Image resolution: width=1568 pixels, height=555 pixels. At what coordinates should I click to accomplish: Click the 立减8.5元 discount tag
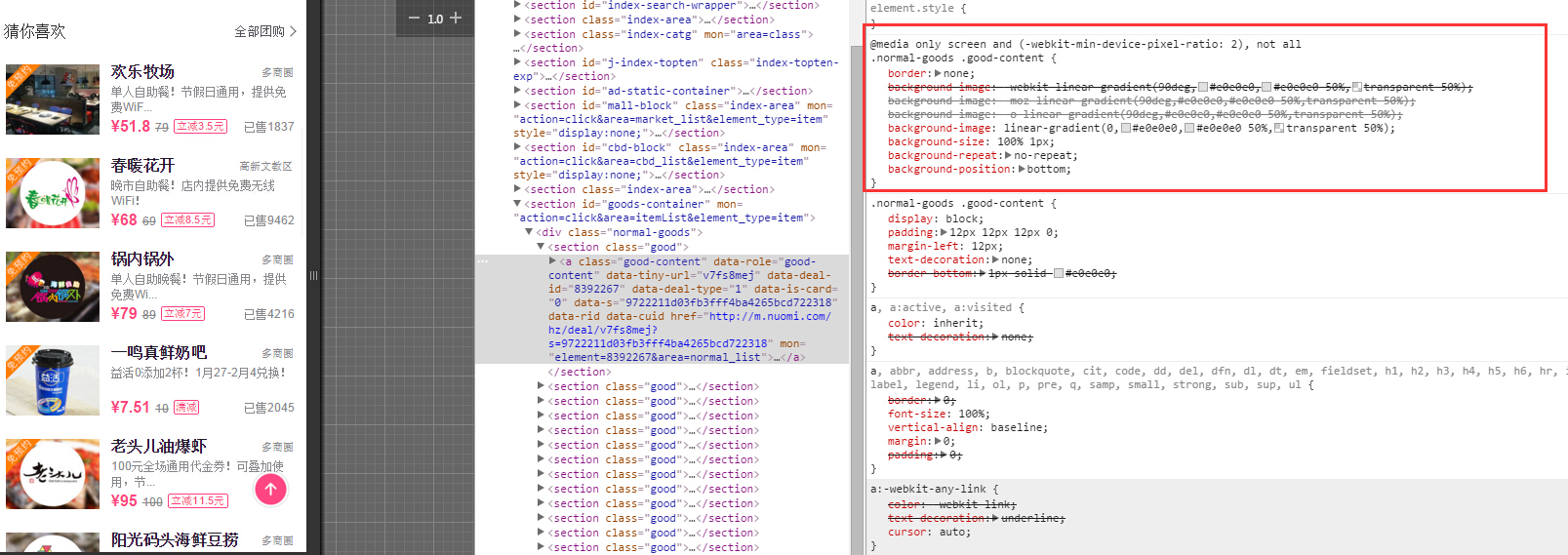[187, 220]
